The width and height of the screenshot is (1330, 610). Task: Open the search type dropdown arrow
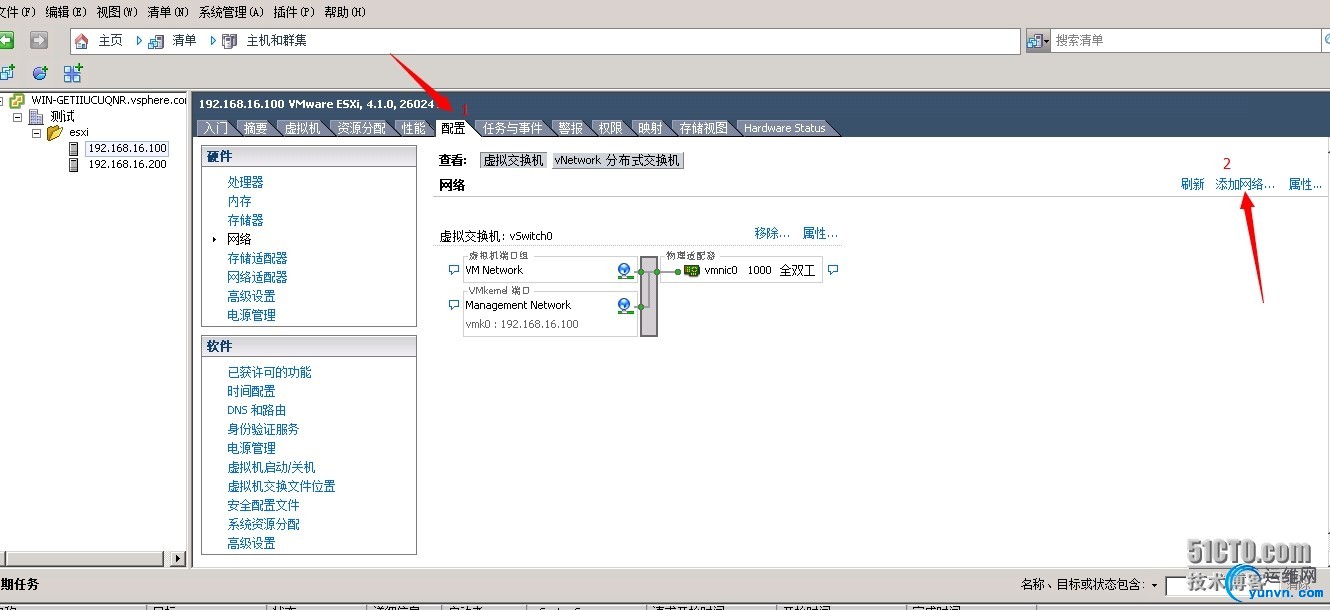[x=1046, y=41]
